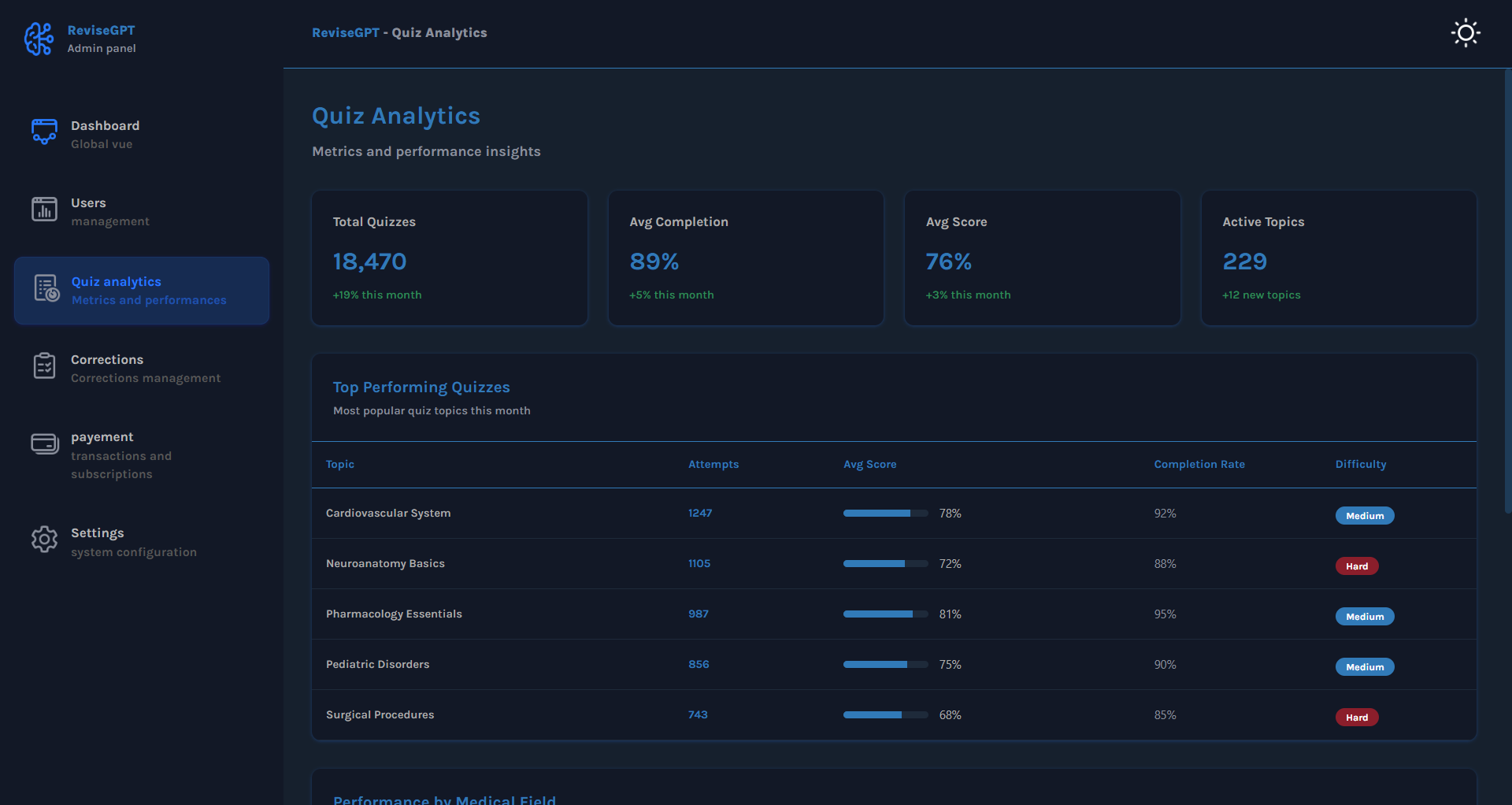1512x805 pixels.
Task: Click the Completion Rate column header
Action: tap(1199, 465)
